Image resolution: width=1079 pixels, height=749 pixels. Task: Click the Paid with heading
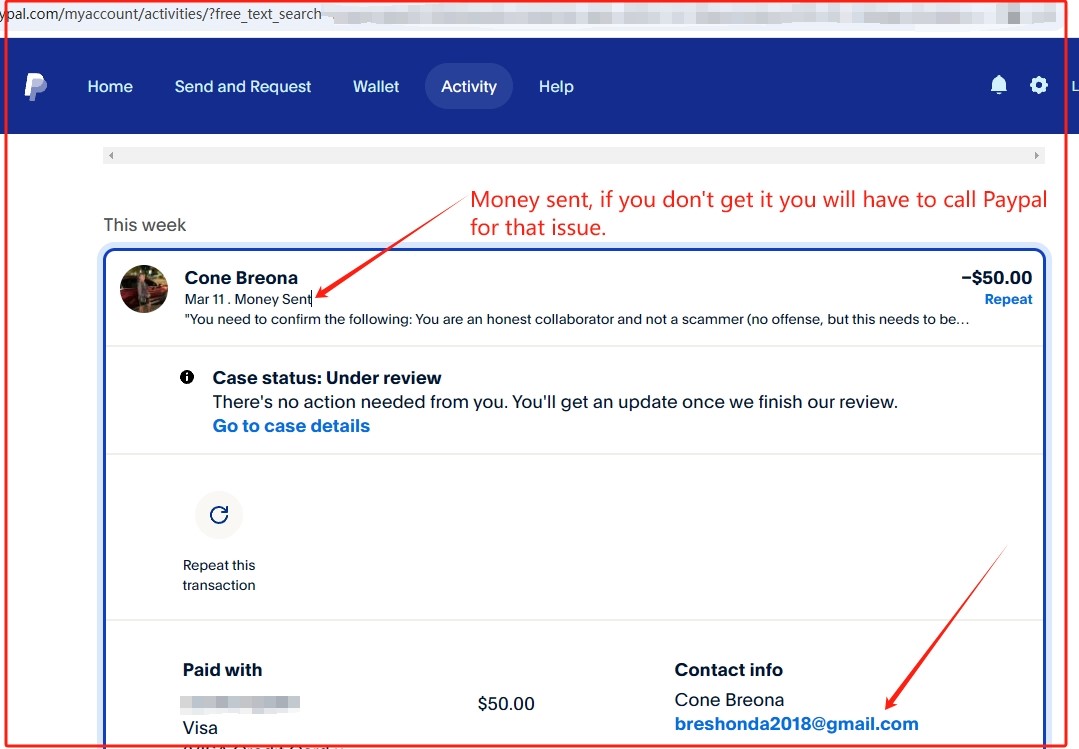(222, 670)
